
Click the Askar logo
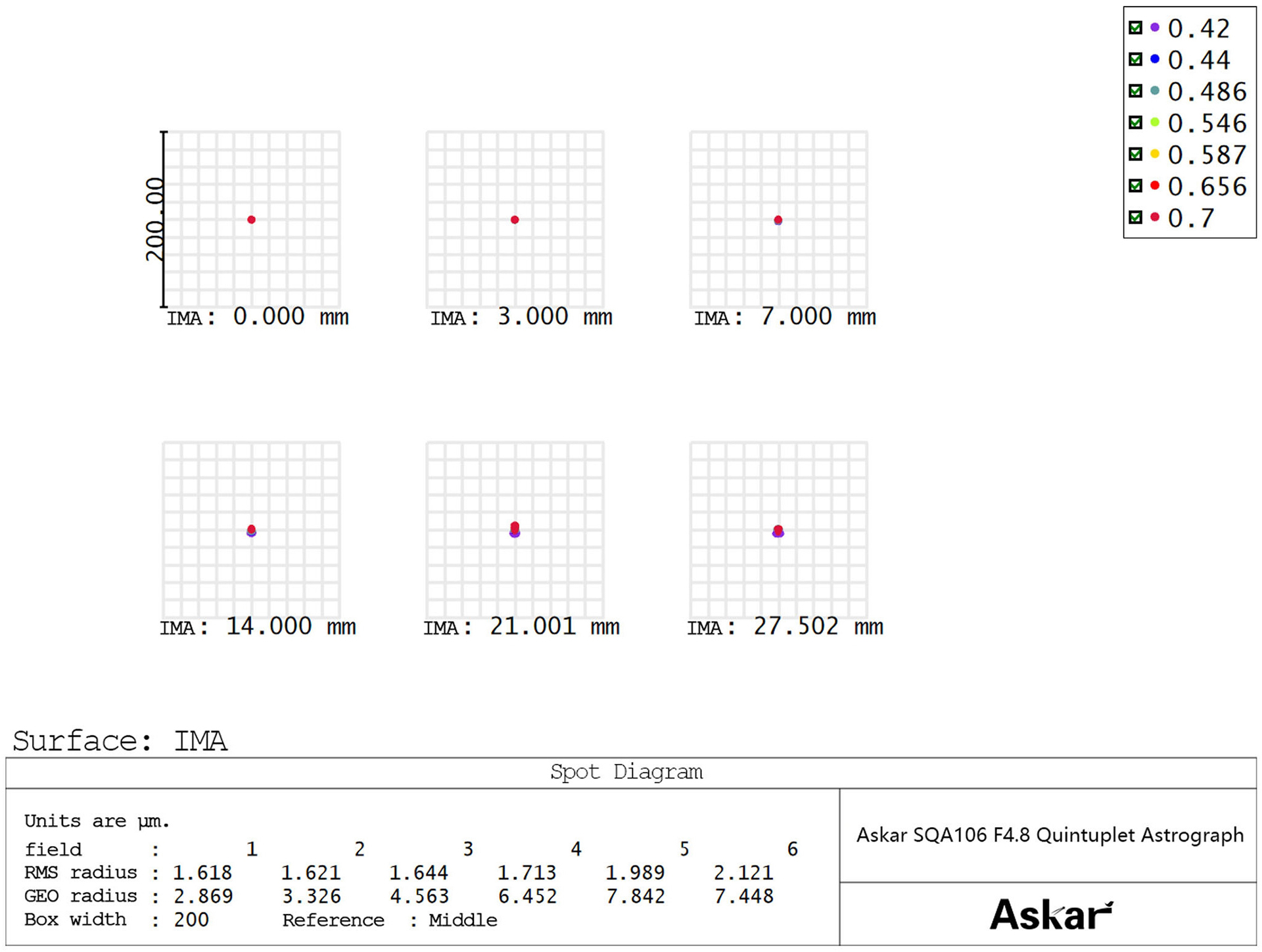point(1050,915)
